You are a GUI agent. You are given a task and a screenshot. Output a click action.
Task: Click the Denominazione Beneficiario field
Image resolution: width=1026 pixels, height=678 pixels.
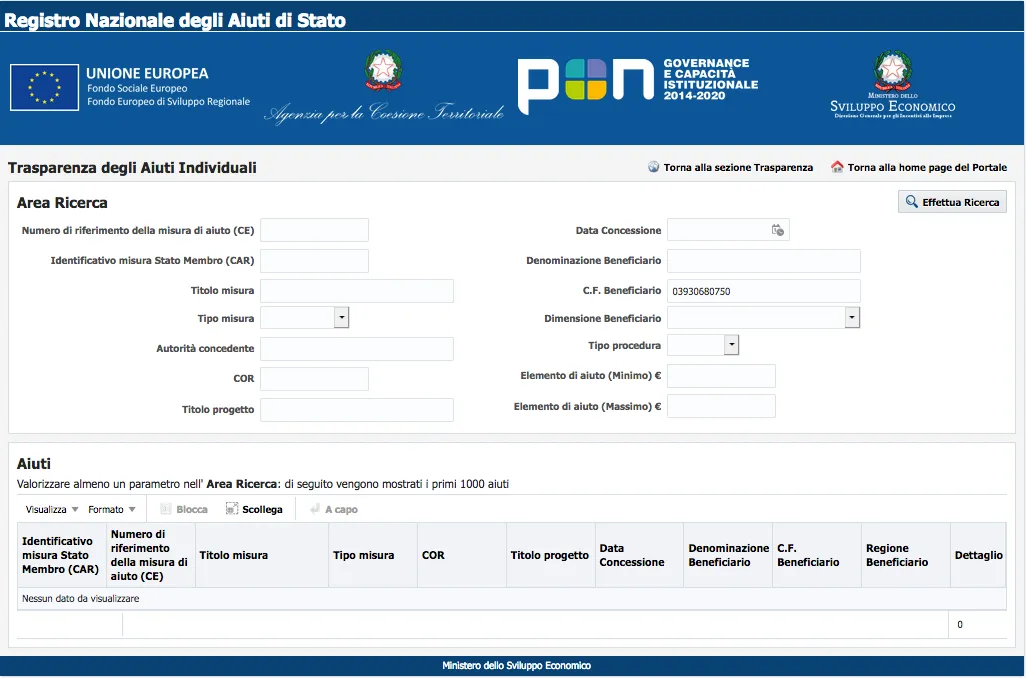click(x=764, y=260)
